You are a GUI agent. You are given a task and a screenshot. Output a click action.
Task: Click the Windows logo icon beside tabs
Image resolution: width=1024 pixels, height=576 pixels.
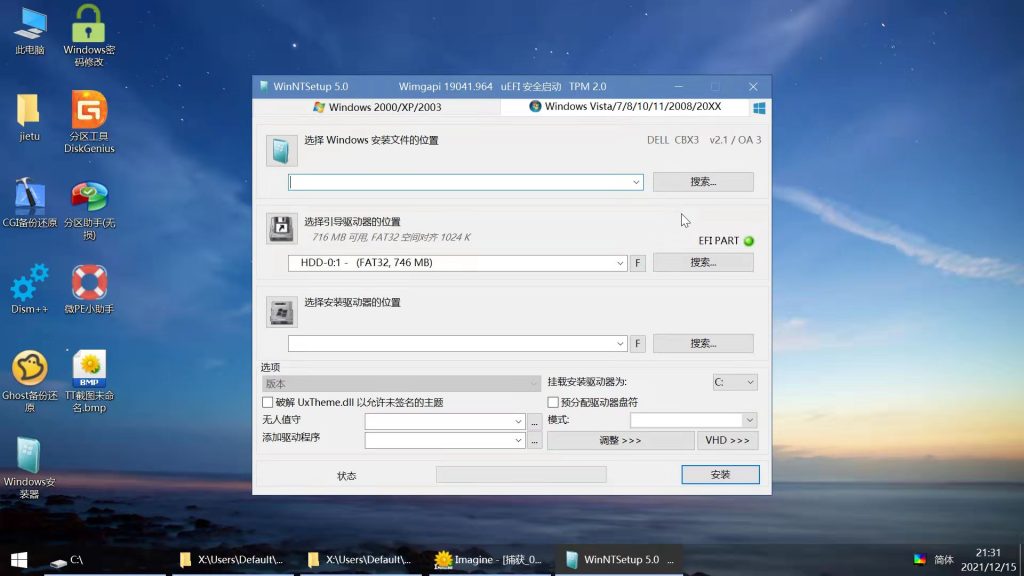[759, 108]
